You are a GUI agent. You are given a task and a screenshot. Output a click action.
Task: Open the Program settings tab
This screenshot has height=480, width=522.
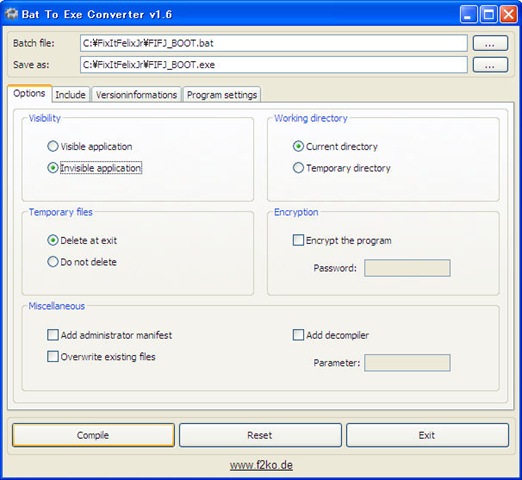point(222,95)
